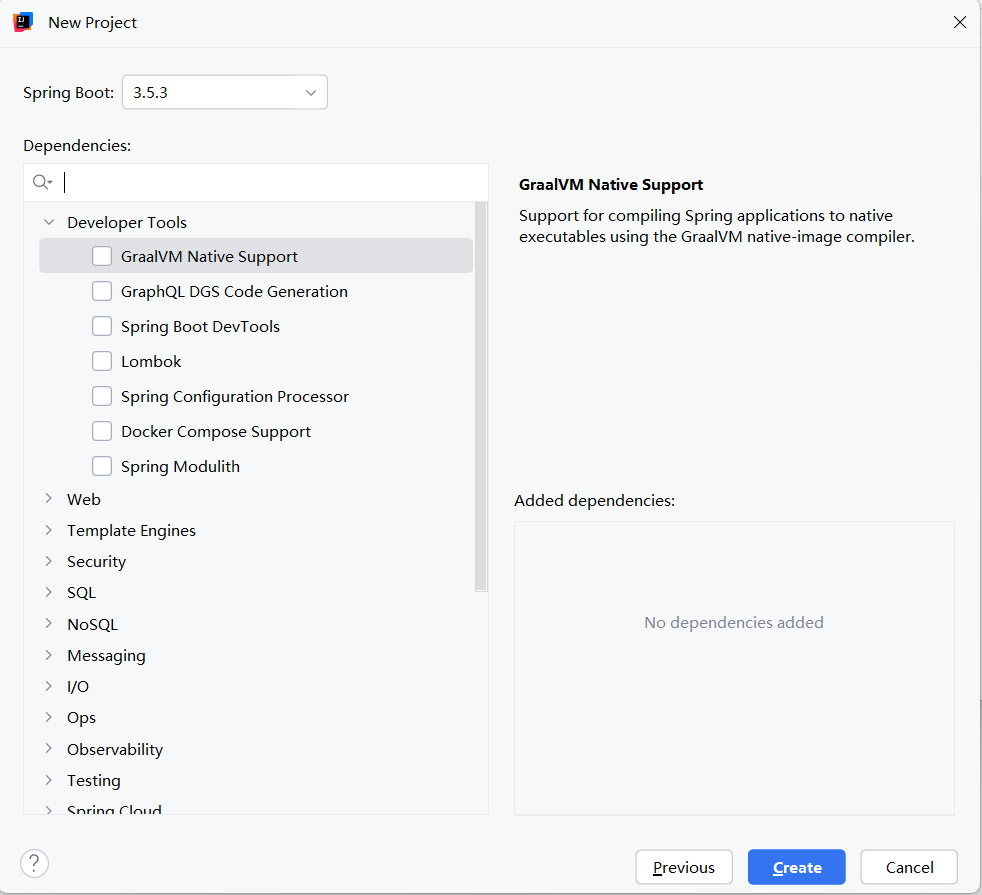Click the Previous button
Image resolution: width=982 pixels, height=895 pixels.
(684, 867)
